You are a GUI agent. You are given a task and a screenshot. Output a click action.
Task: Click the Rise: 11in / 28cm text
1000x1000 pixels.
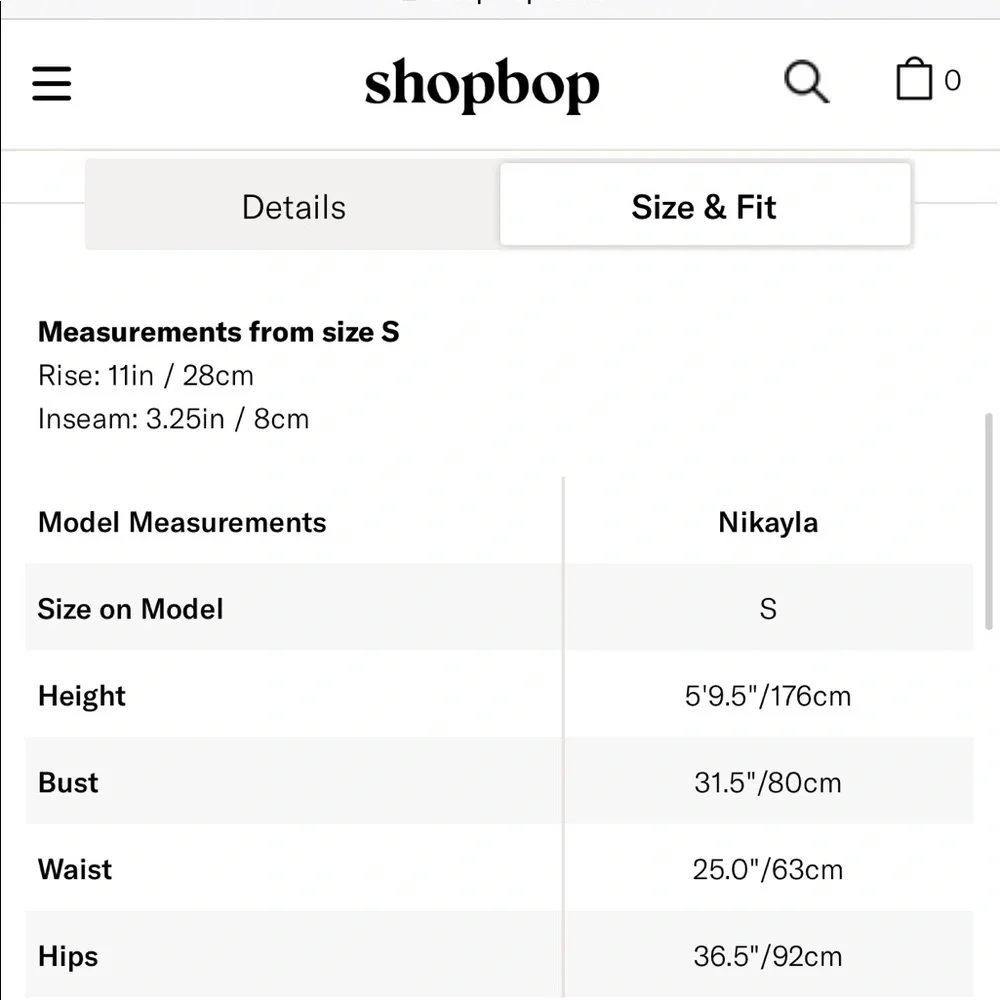click(146, 375)
